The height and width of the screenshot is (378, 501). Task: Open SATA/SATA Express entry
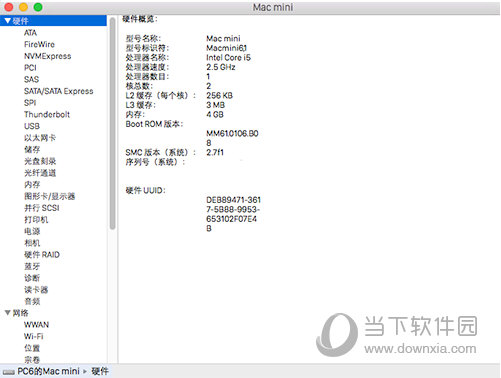click(59, 91)
